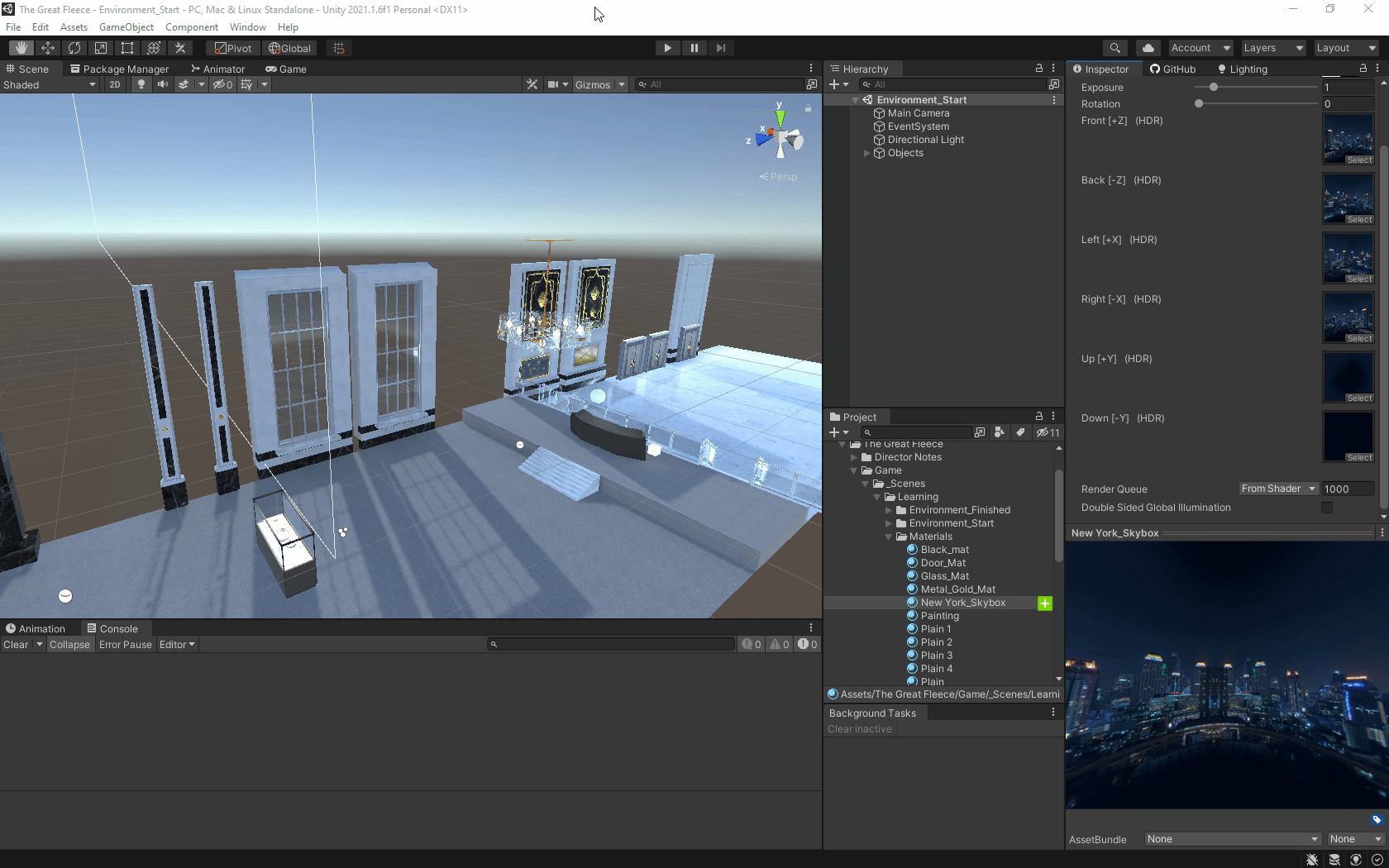Switch the Pivot handle position button
Image resolution: width=1389 pixels, height=868 pixels.
(x=233, y=48)
